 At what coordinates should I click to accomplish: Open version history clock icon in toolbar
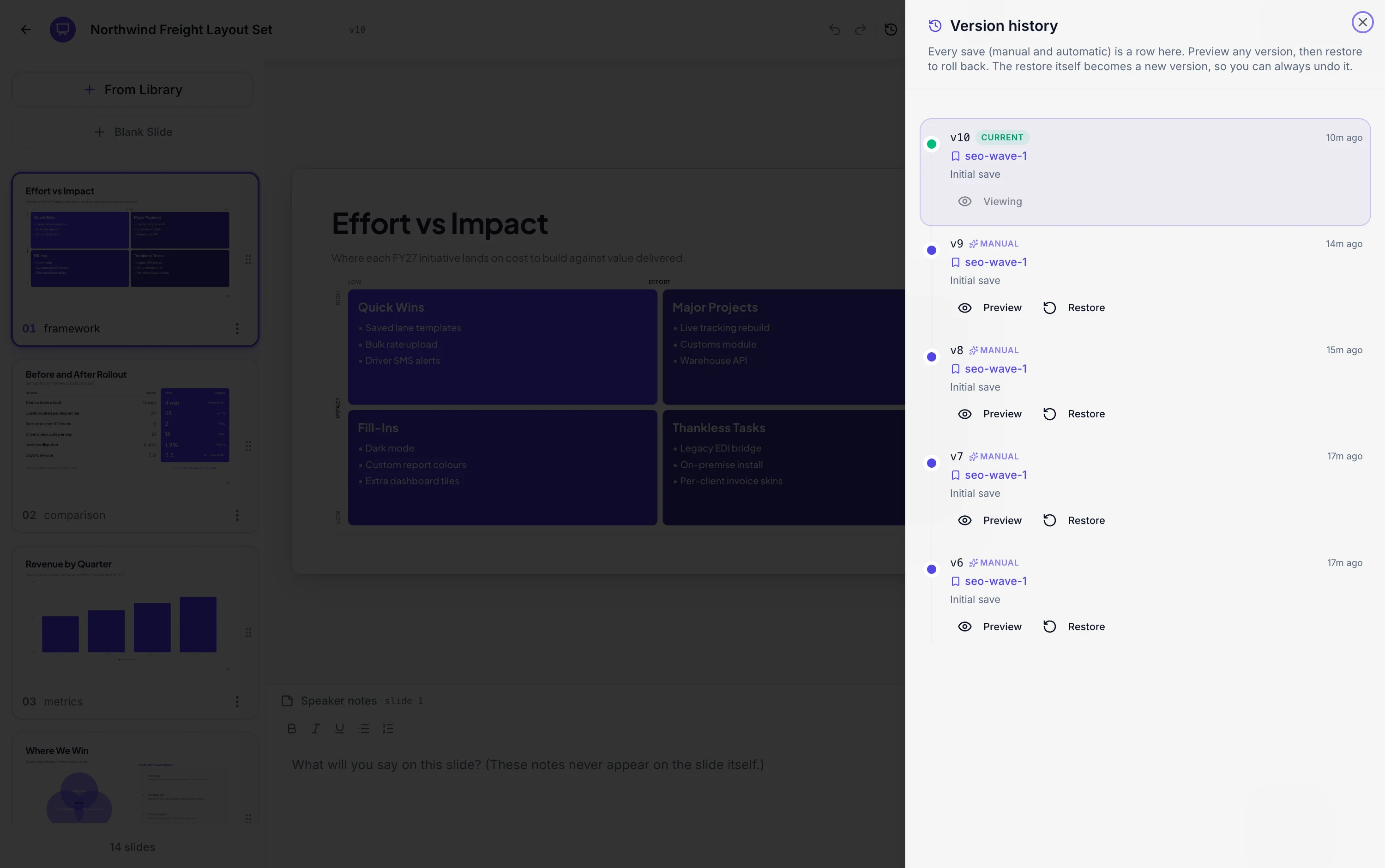pyautogui.click(x=890, y=29)
